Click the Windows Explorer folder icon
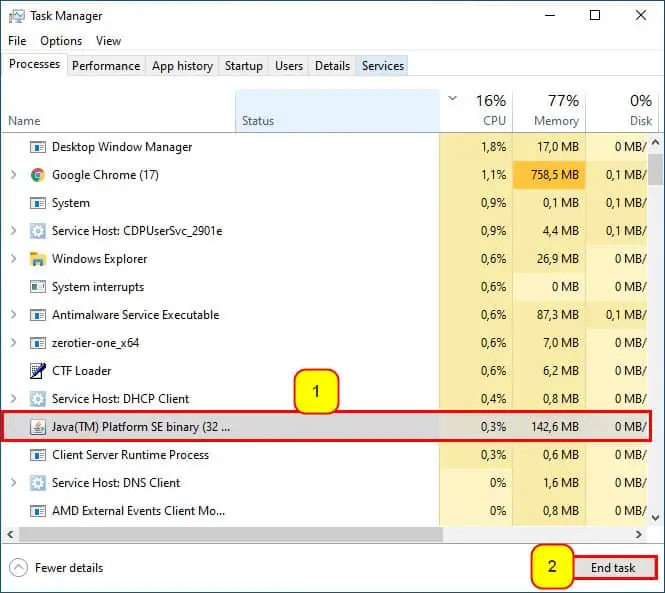The height and width of the screenshot is (593, 665). coord(38,259)
